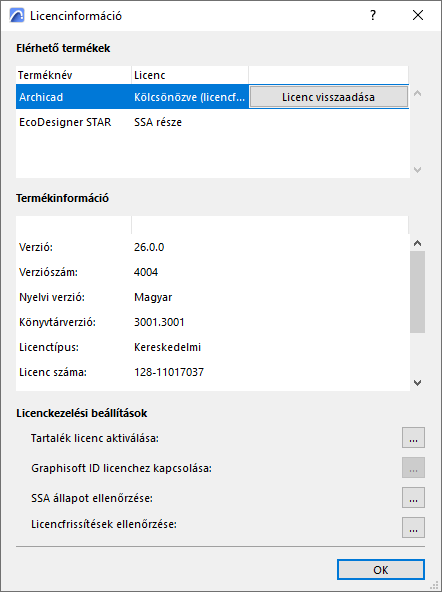Select the EcoDesigner STAR product row

212,122
